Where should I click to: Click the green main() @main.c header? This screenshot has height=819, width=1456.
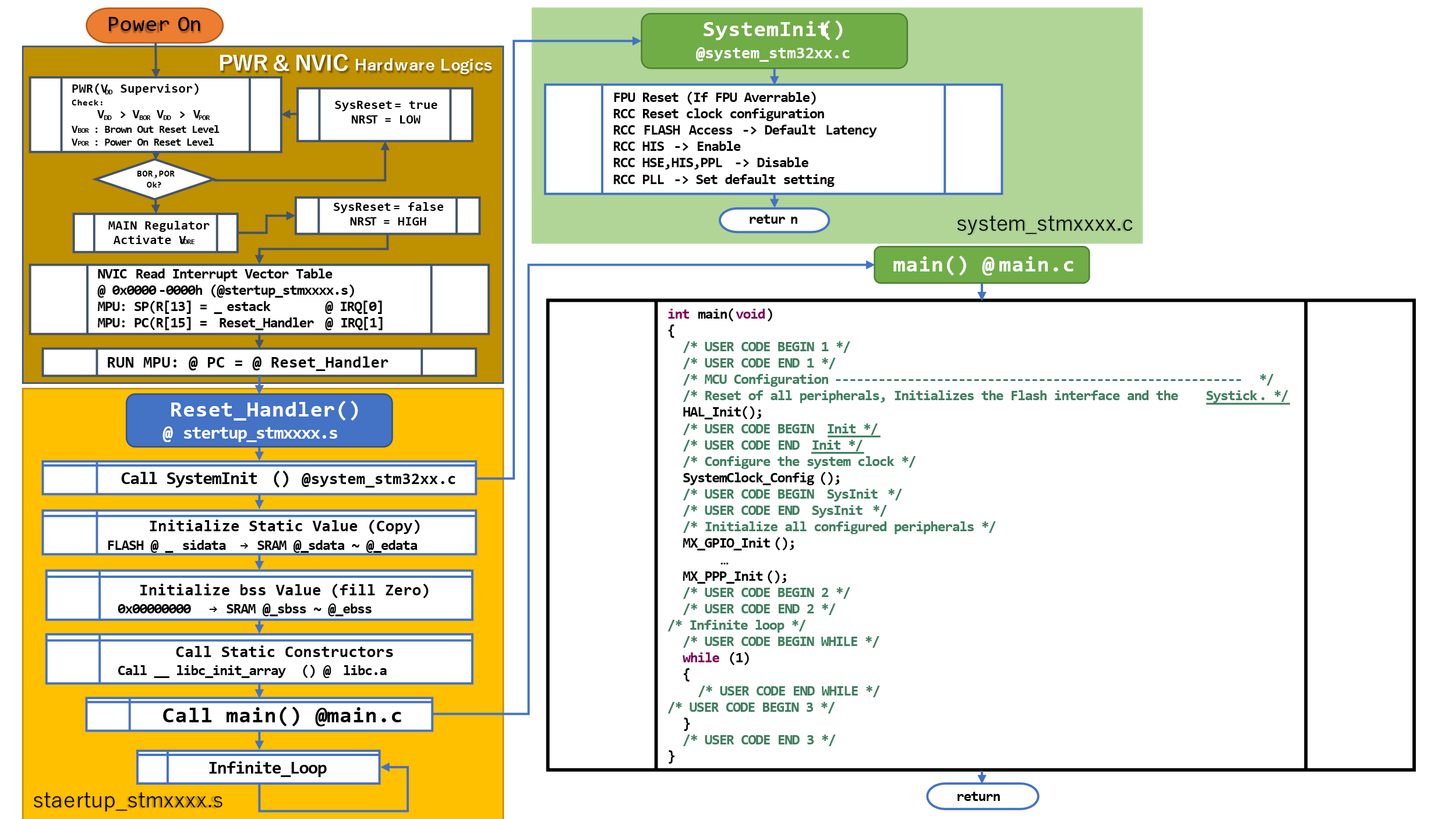tap(982, 265)
